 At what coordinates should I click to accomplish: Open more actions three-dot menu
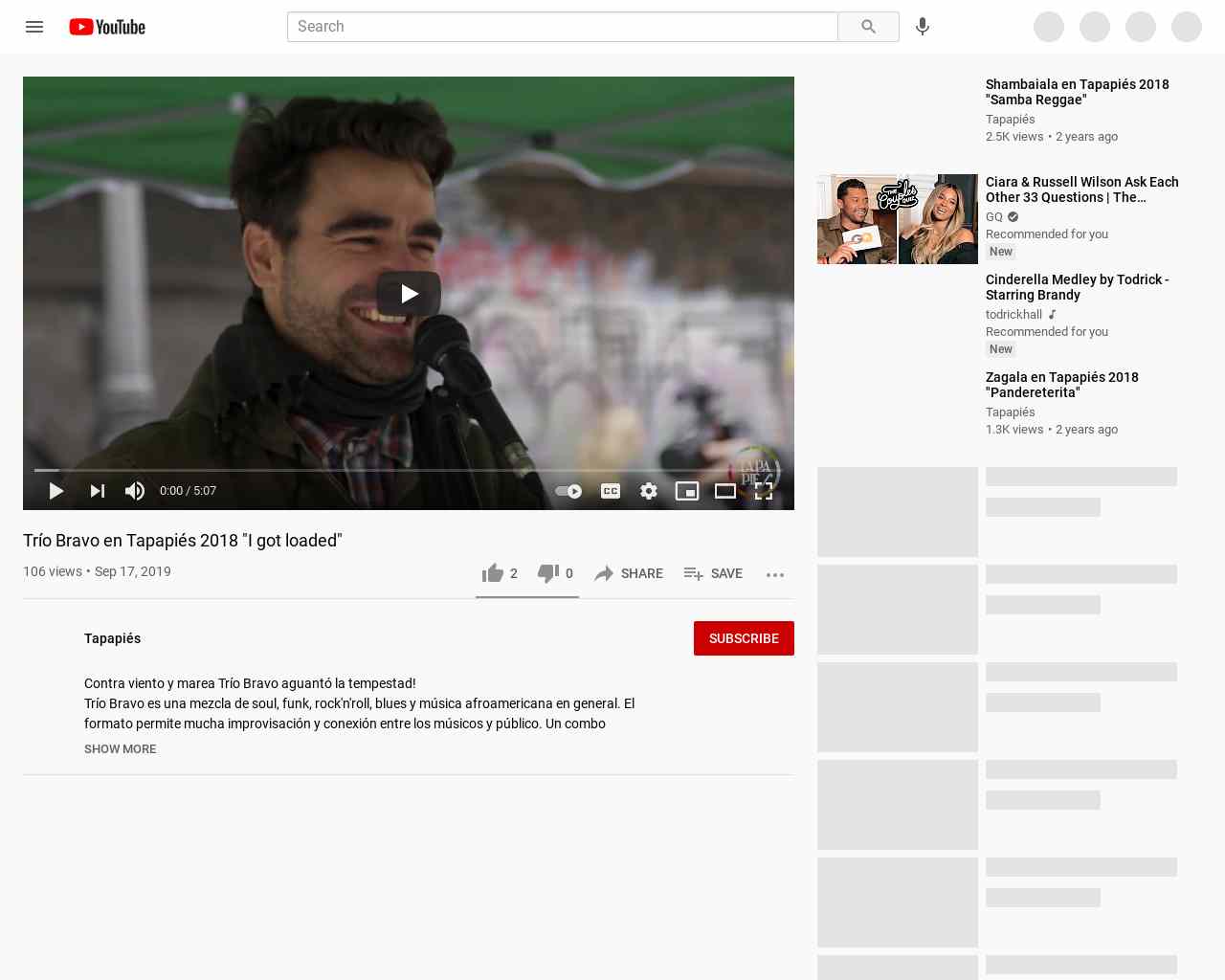[x=775, y=574]
